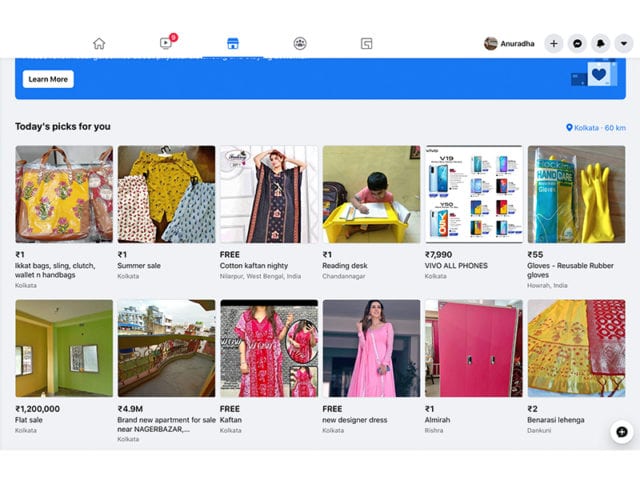Viewport: 640px width, 480px height.
Task: Open the Groups icon in navigation
Action: [x=300, y=43]
